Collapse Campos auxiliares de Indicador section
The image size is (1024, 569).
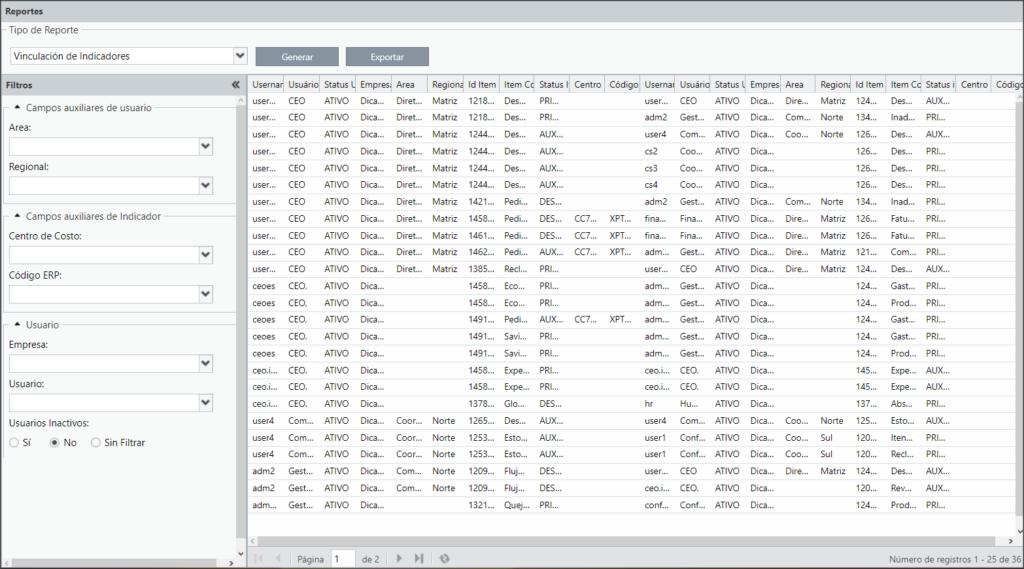[17, 216]
